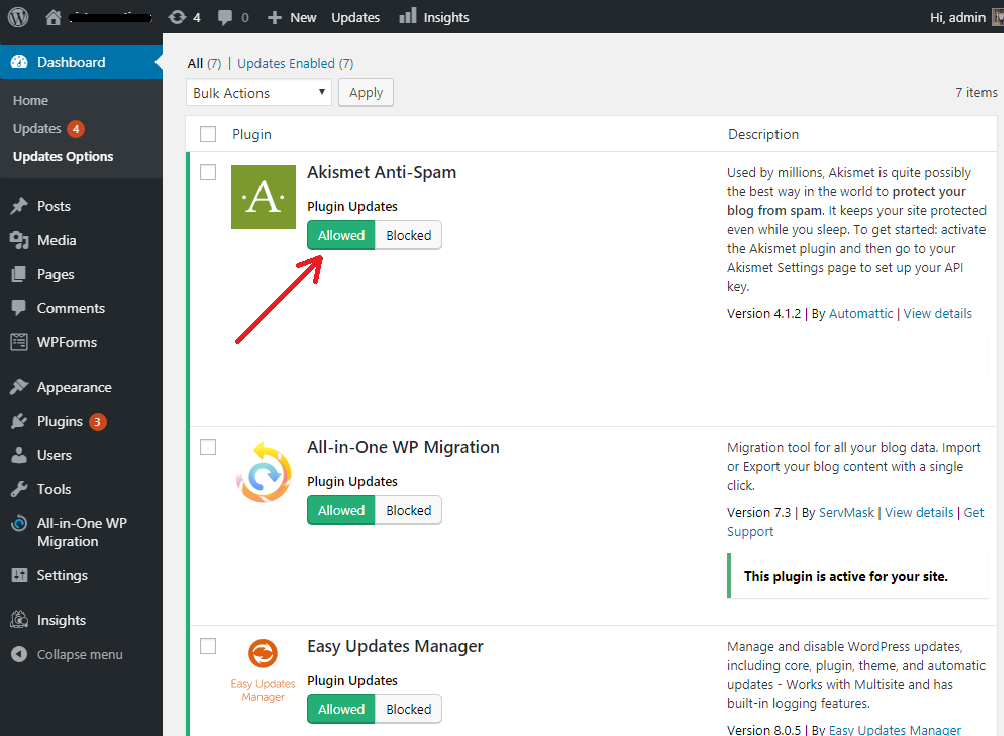
Task: Click the Akismet Anti-Spam plugin logo
Action: (x=263, y=197)
